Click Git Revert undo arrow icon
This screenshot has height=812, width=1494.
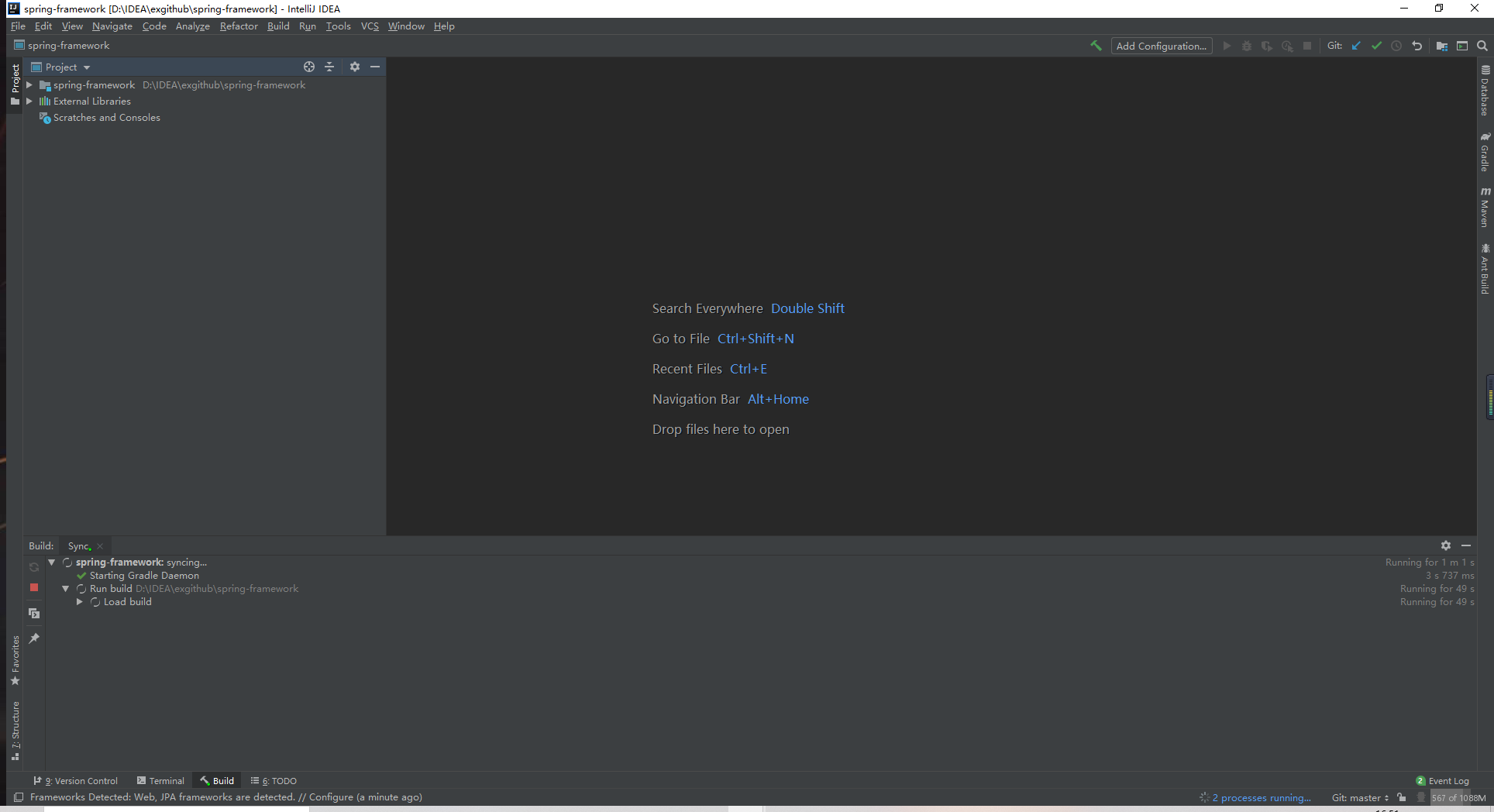click(1417, 46)
